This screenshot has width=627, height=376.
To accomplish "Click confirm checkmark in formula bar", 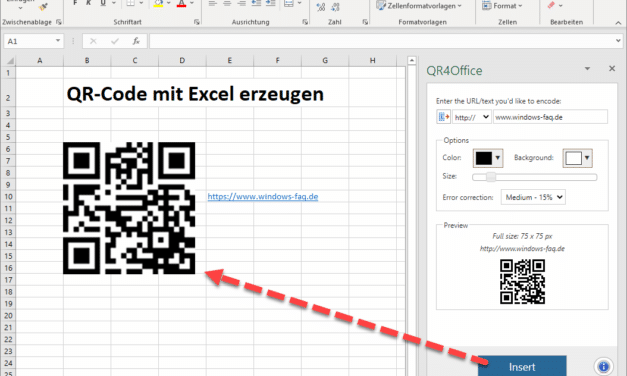I will pyautogui.click(x=115, y=41).
